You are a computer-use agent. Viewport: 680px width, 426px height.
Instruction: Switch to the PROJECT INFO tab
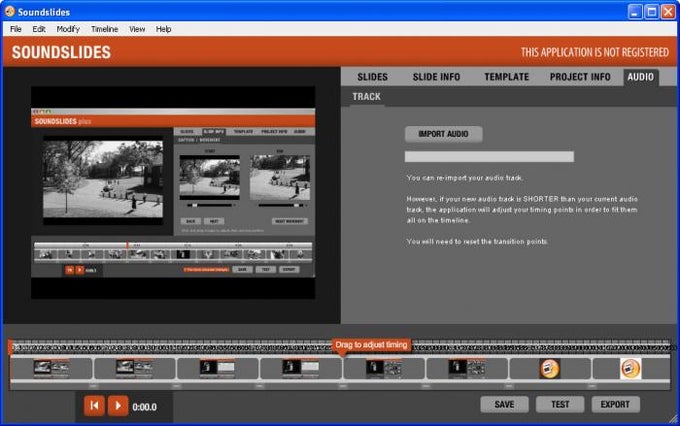pos(580,77)
